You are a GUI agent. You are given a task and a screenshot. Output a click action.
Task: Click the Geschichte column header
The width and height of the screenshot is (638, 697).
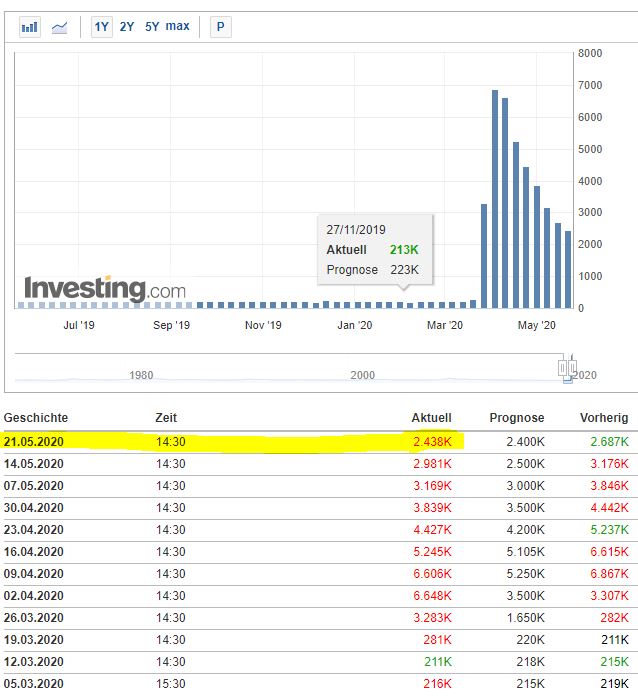tap(35, 417)
